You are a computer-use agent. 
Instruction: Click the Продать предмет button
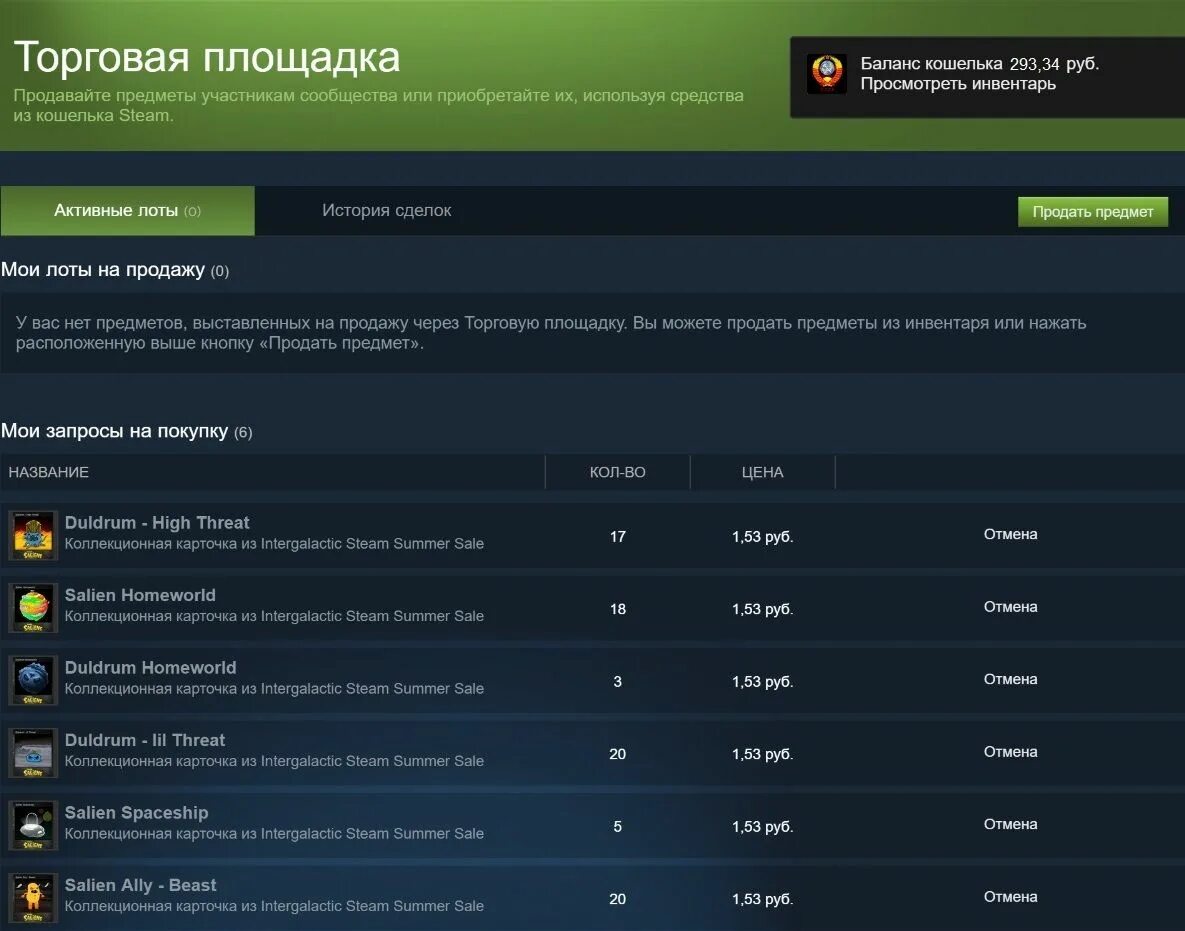(1093, 212)
